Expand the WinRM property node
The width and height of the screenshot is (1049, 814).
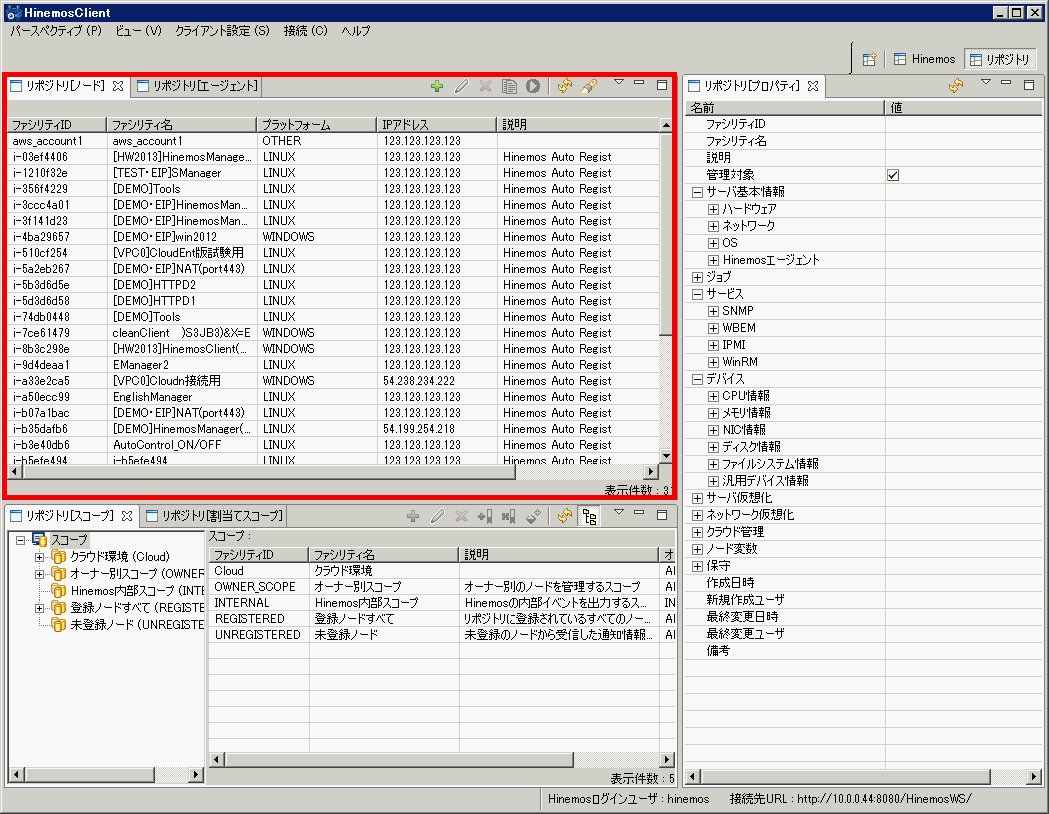[713, 363]
